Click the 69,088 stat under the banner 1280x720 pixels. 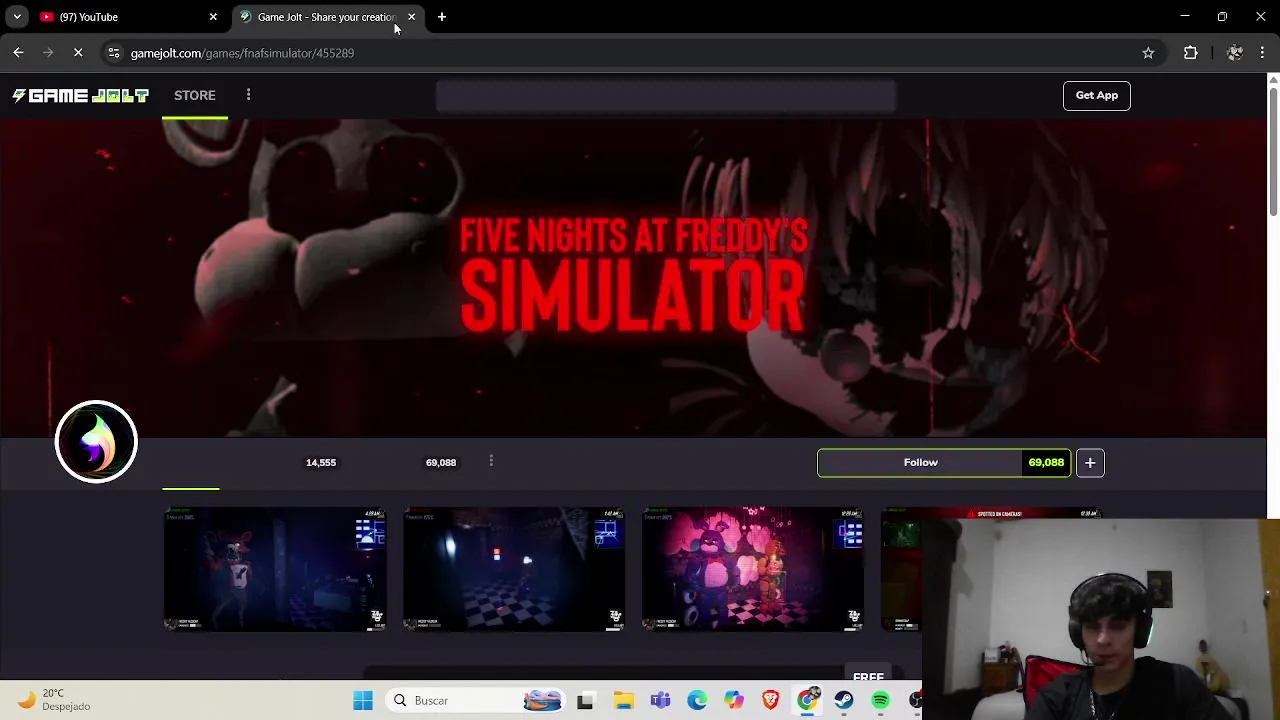[x=441, y=462]
